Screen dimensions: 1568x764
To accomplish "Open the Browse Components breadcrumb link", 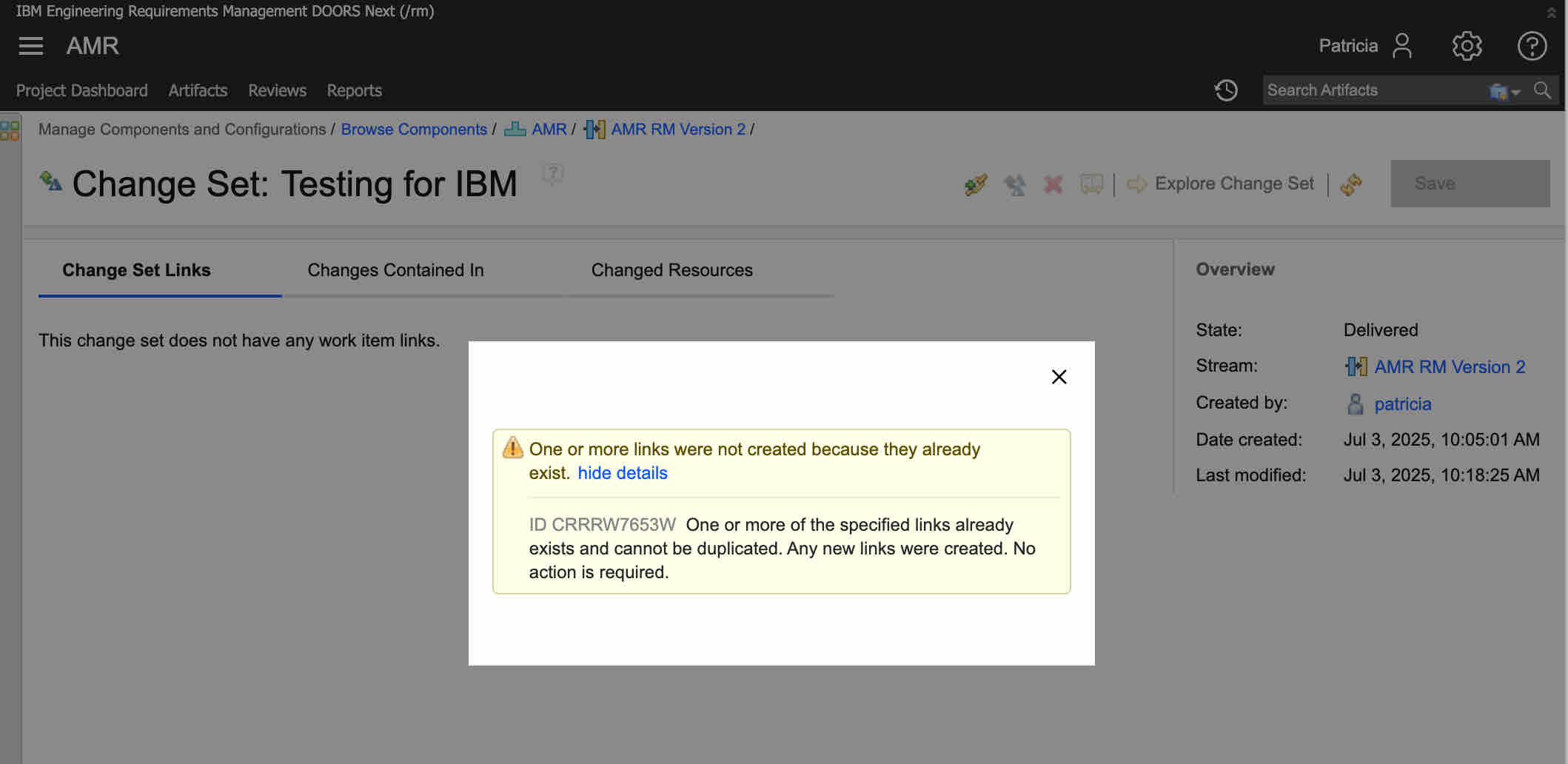I will pos(413,130).
